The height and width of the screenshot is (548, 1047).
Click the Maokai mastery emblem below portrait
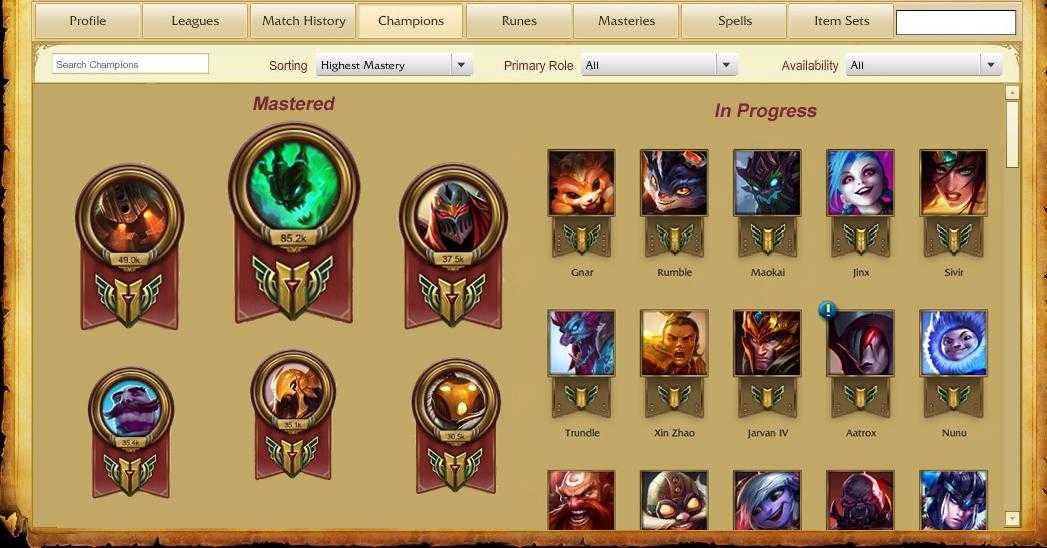[767, 238]
